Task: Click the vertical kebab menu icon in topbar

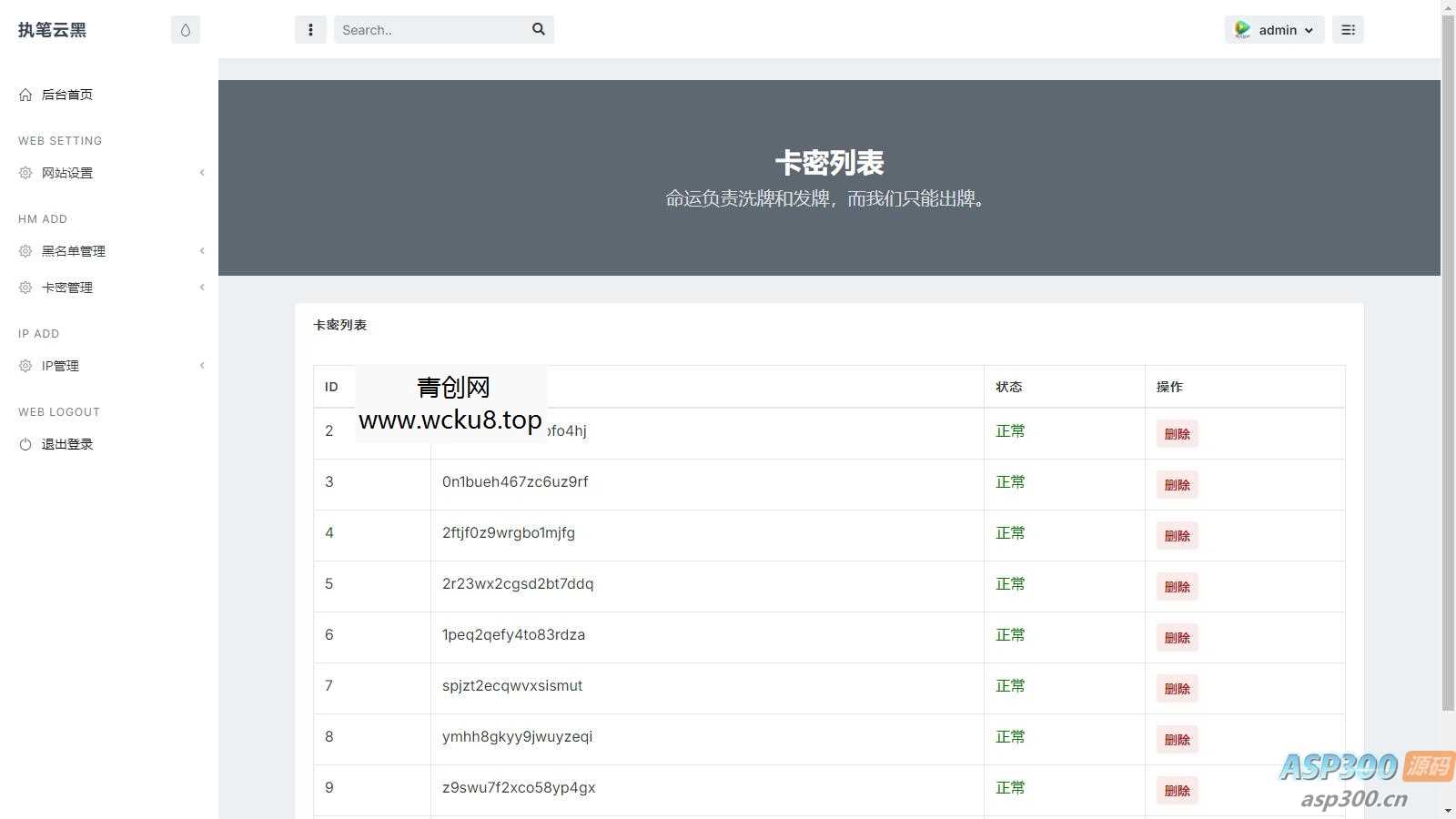Action: [309, 29]
